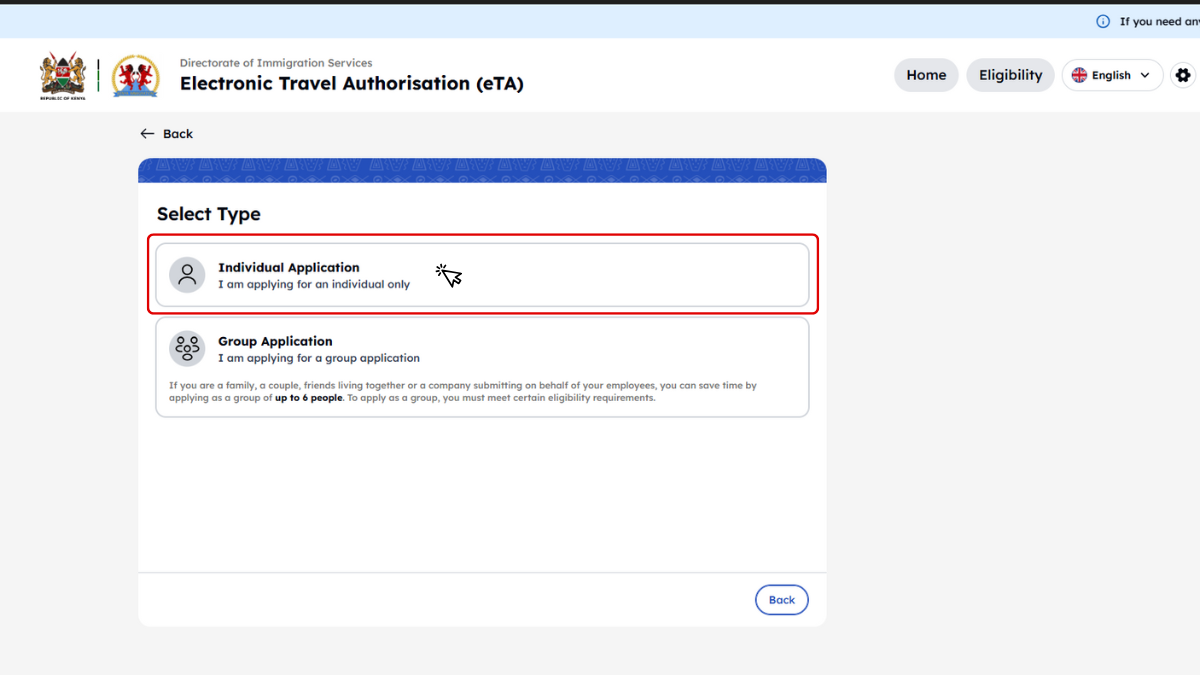Choose the Individual Application title
The height and width of the screenshot is (675, 1200).
pyautogui.click(x=288, y=267)
